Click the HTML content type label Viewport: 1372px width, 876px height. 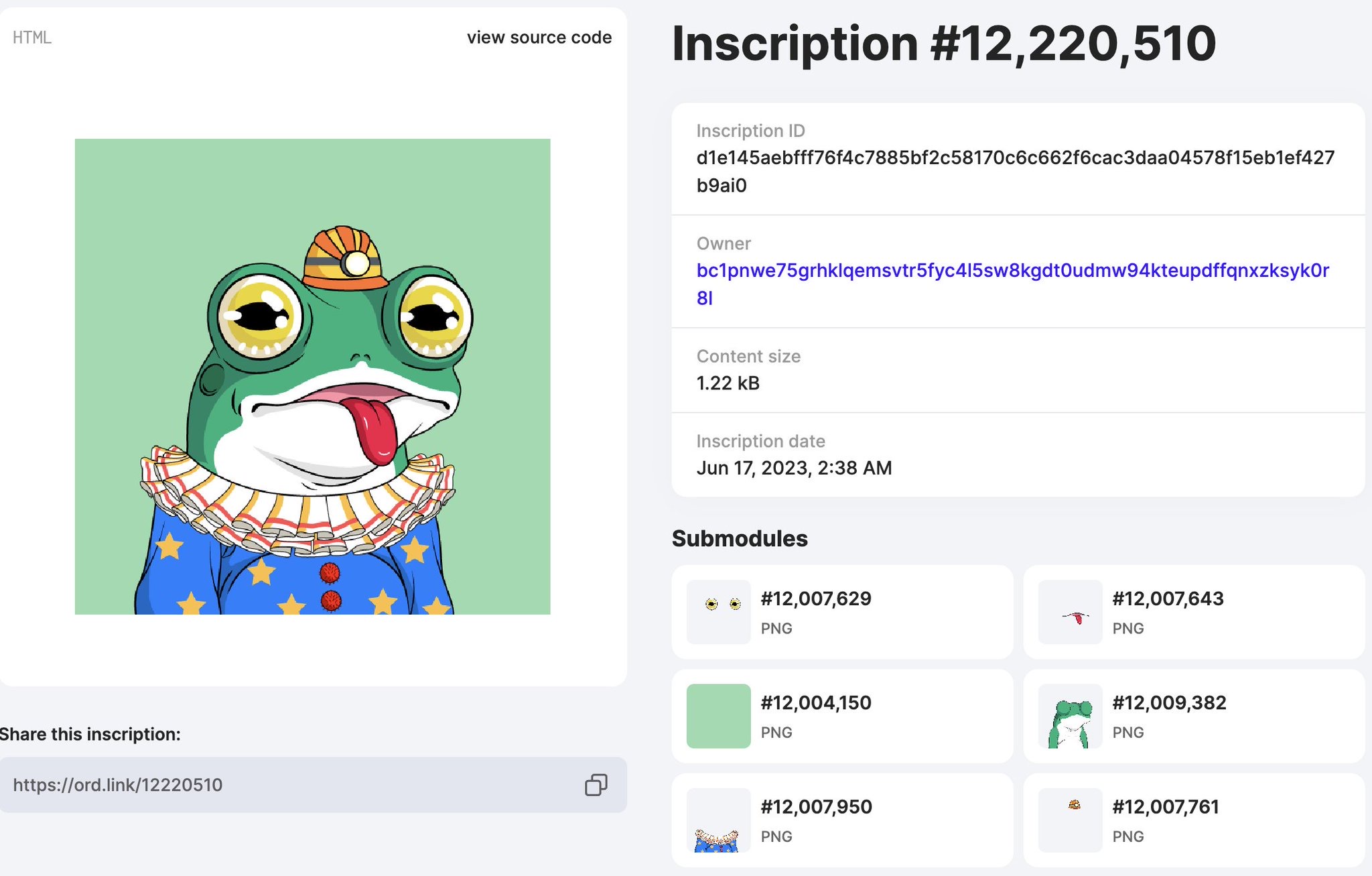click(32, 38)
